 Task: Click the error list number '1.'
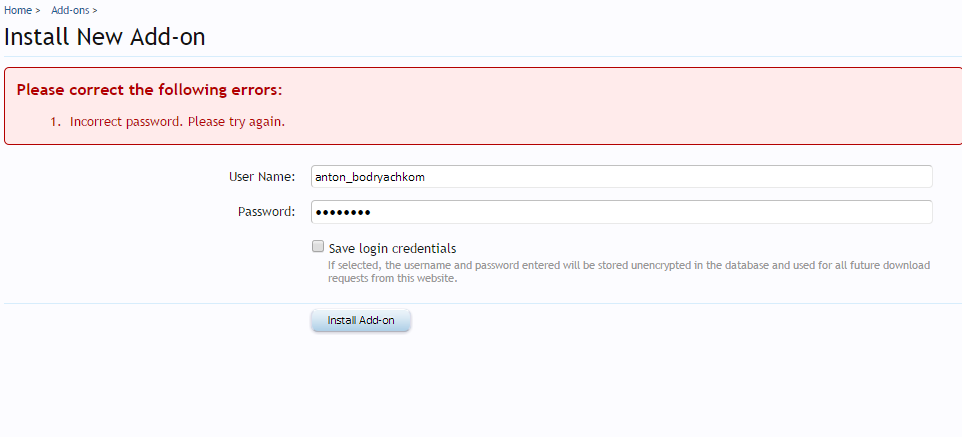click(x=56, y=121)
